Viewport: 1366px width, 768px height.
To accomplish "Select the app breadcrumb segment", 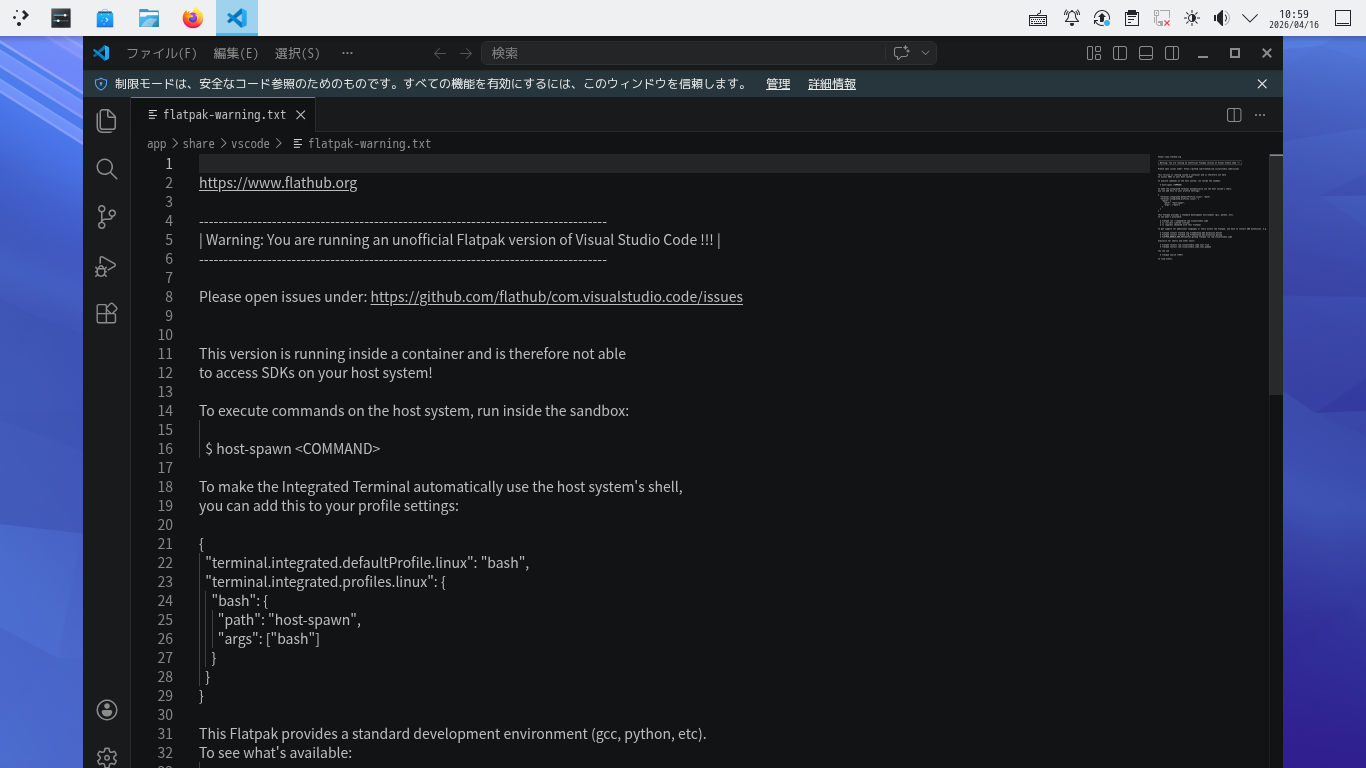I will click(x=157, y=144).
